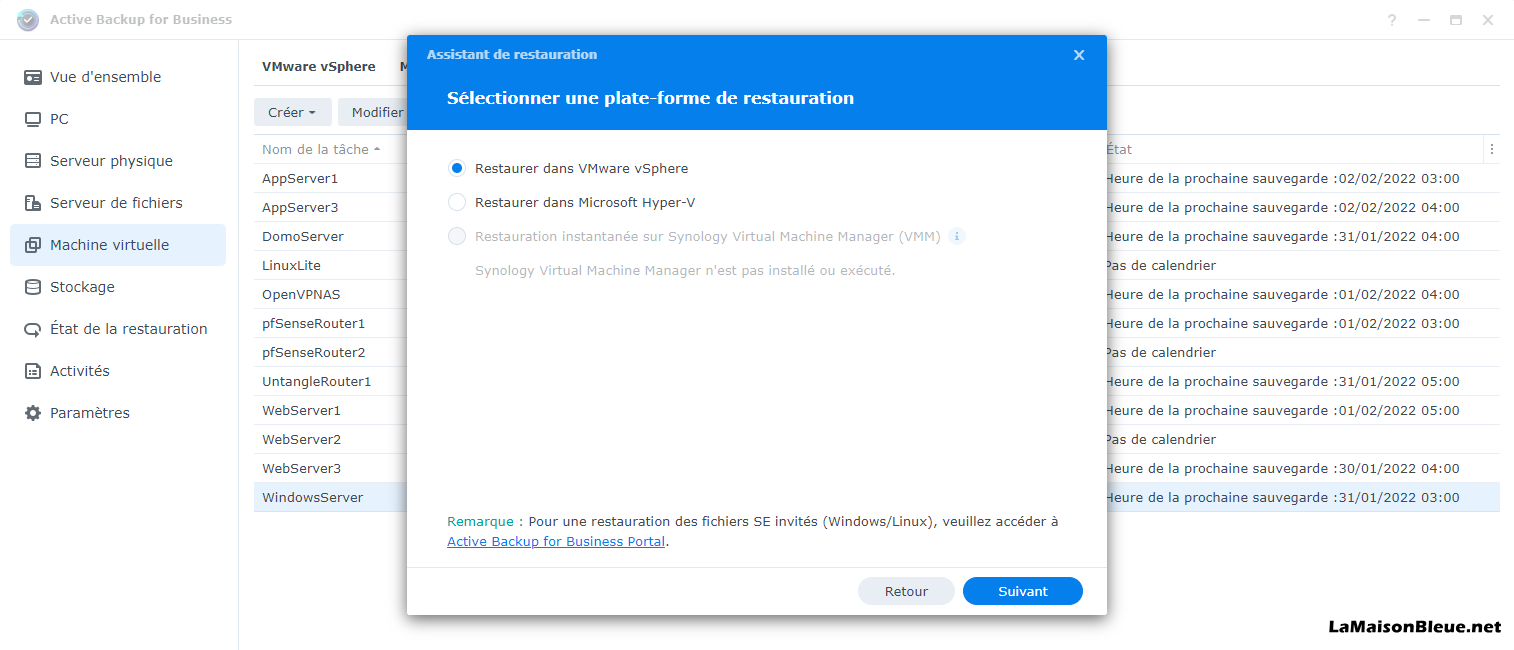
Task: Click the Machine virtuelle icon
Action: point(33,245)
